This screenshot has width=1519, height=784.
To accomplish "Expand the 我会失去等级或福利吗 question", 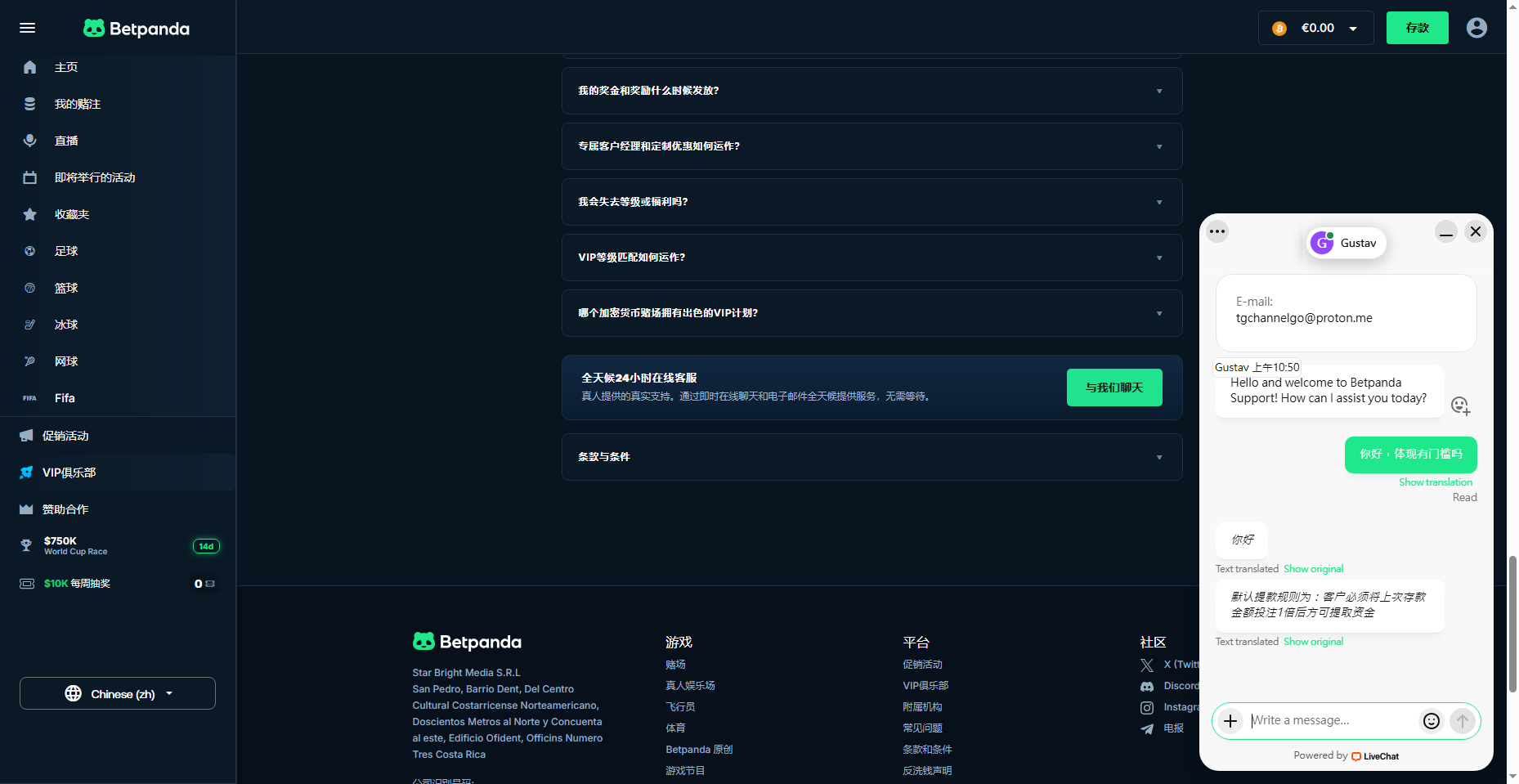I will (872, 202).
